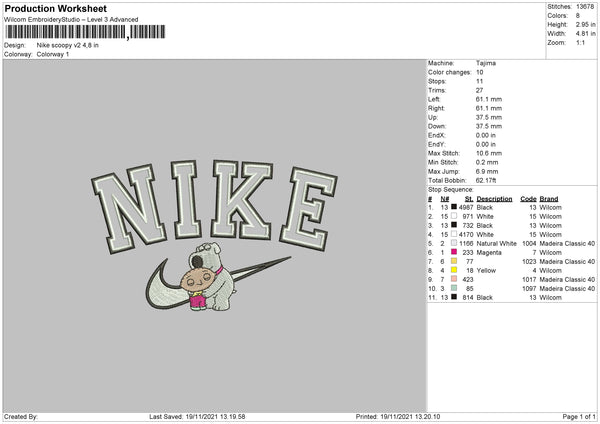Click the Colors value 8
This screenshot has width=600, height=424.
point(578,16)
